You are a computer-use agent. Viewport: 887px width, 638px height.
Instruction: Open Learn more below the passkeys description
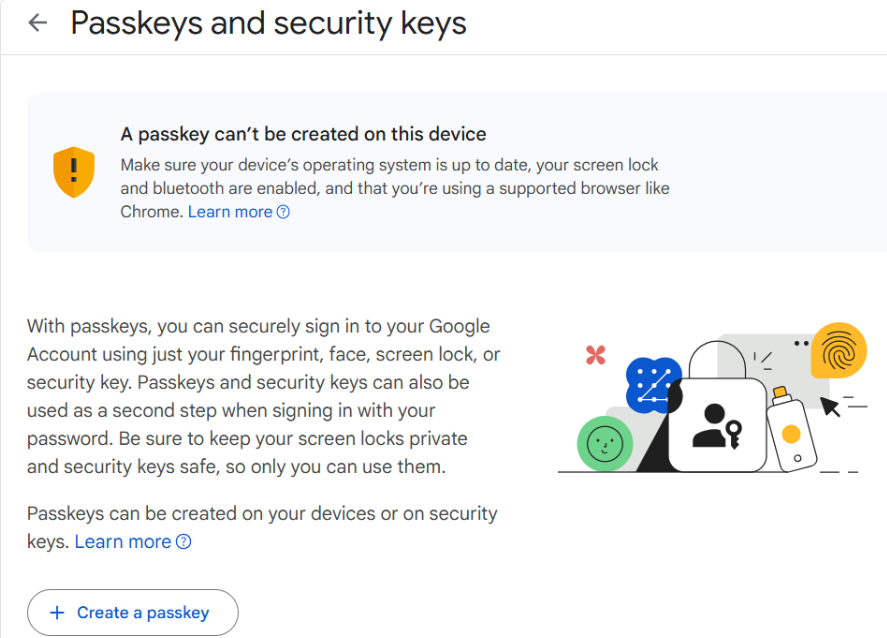(x=123, y=542)
